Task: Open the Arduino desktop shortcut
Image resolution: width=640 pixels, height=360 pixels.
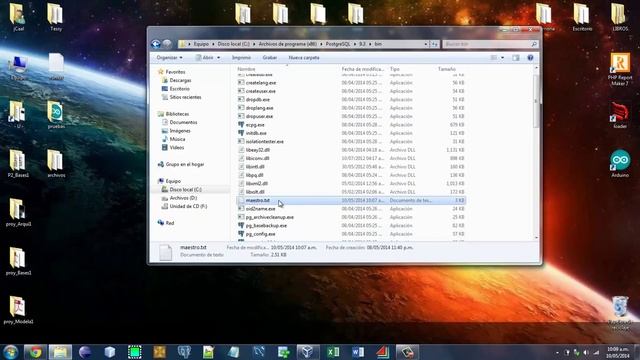Action: [x=620, y=164]
